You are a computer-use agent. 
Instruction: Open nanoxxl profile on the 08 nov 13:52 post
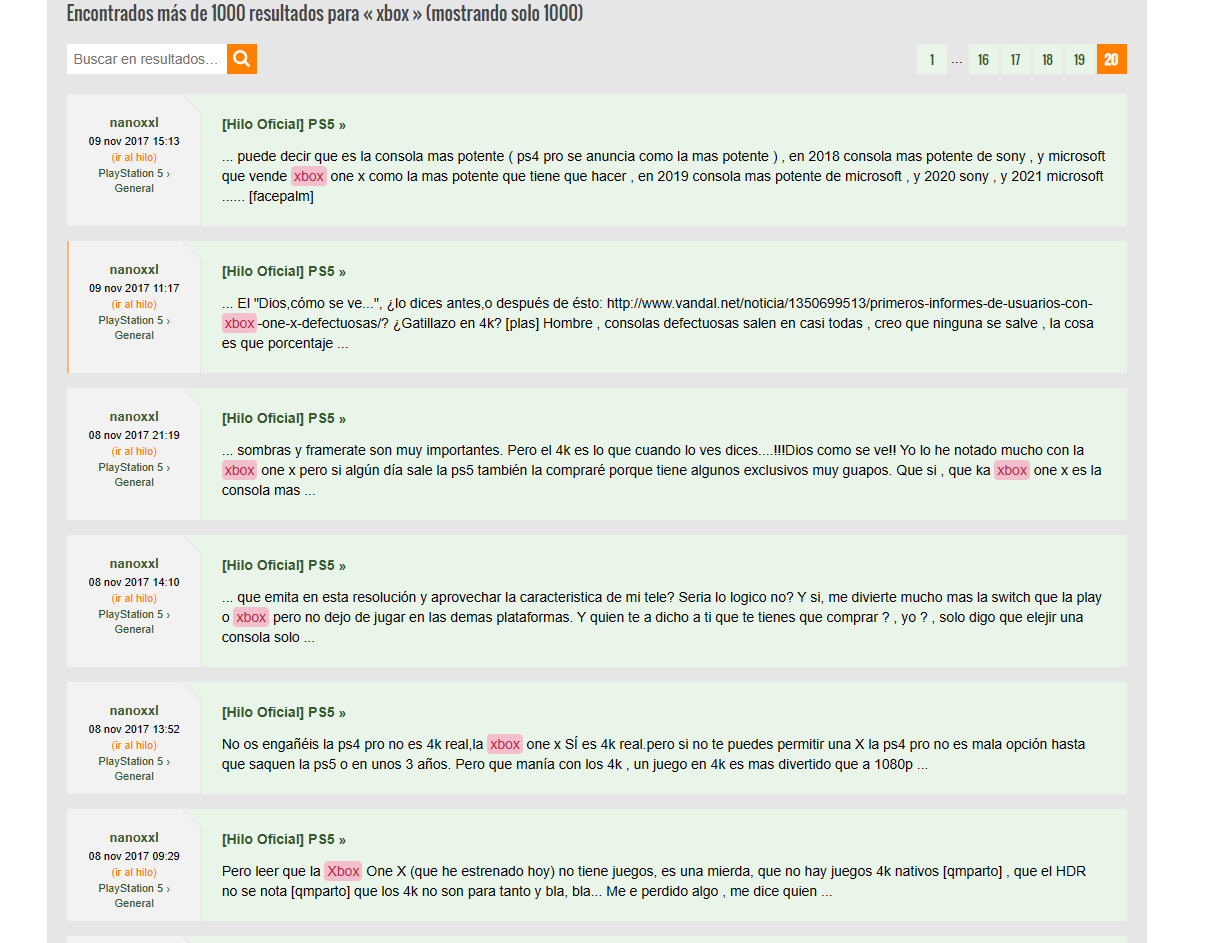134,711
